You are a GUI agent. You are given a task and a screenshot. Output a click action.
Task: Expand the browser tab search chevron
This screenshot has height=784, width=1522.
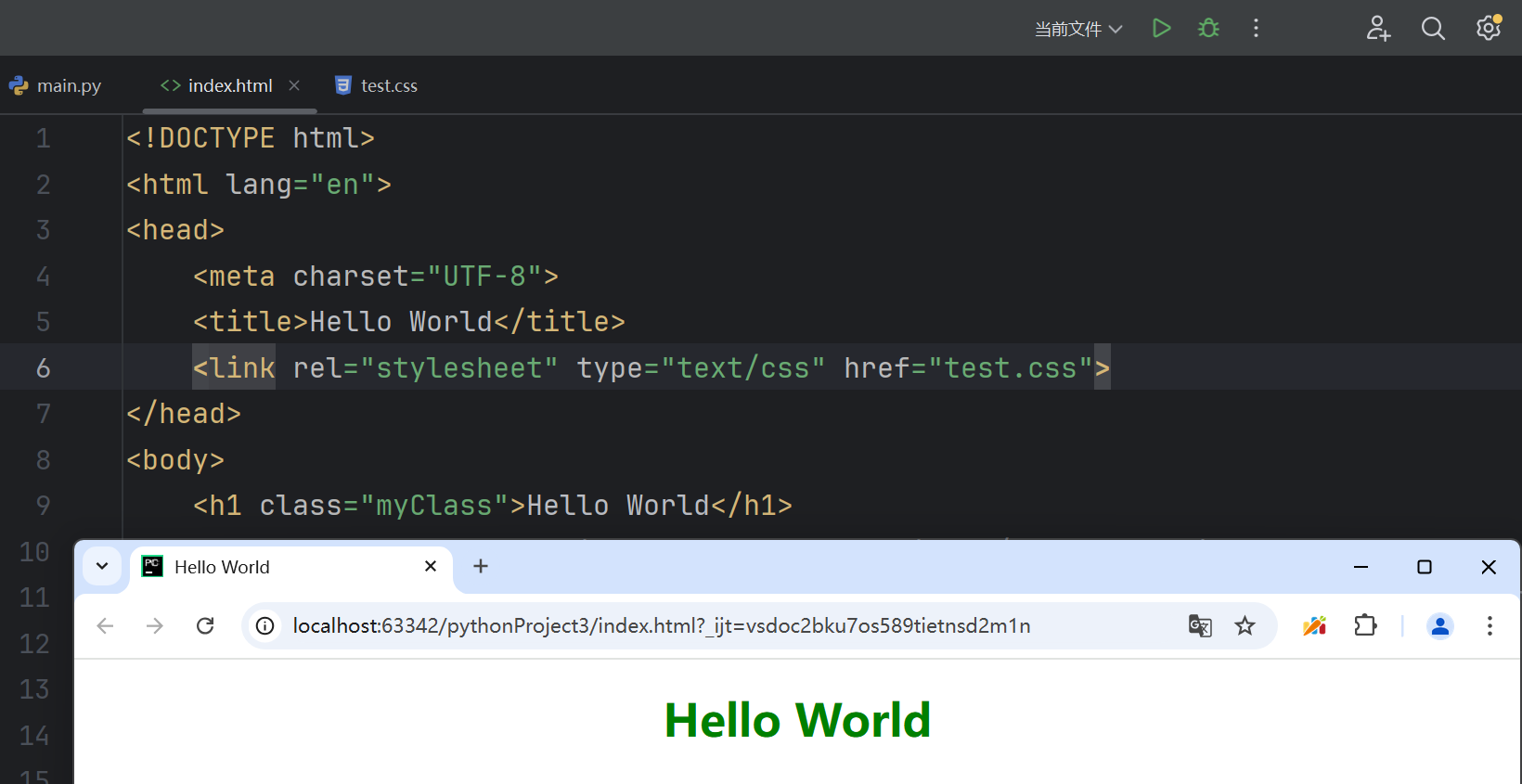(x=102, y=566)
